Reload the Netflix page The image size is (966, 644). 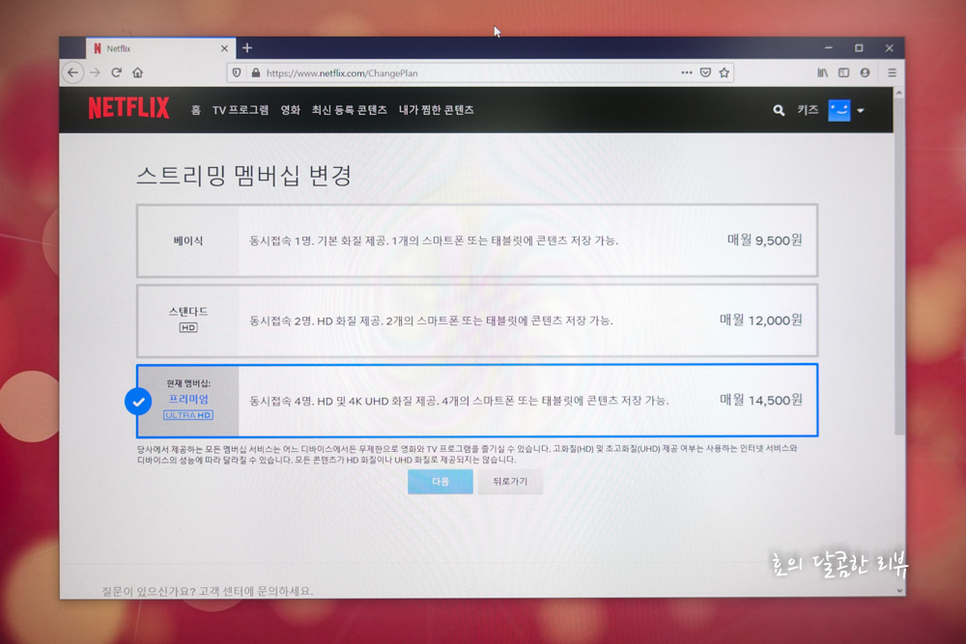point(116,73)
